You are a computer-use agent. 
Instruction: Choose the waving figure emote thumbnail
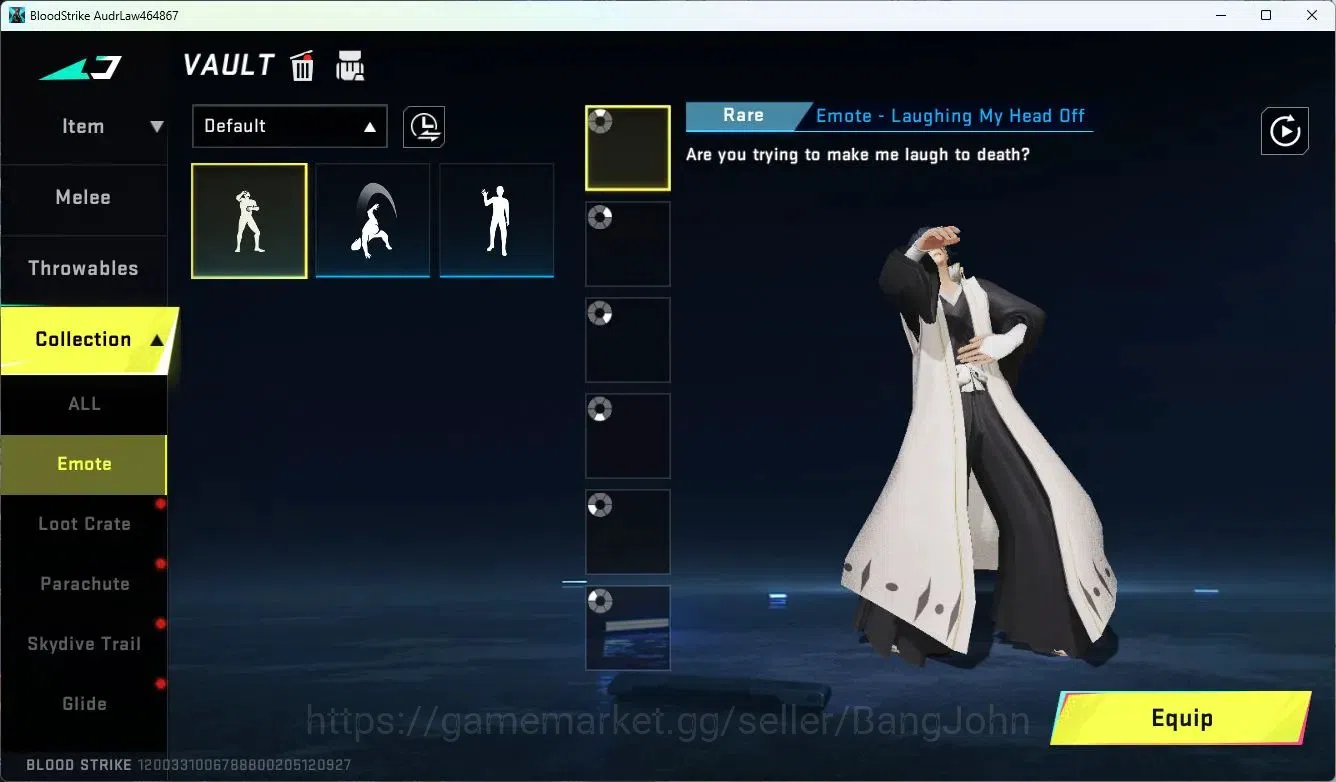click(x=497, y=221)
